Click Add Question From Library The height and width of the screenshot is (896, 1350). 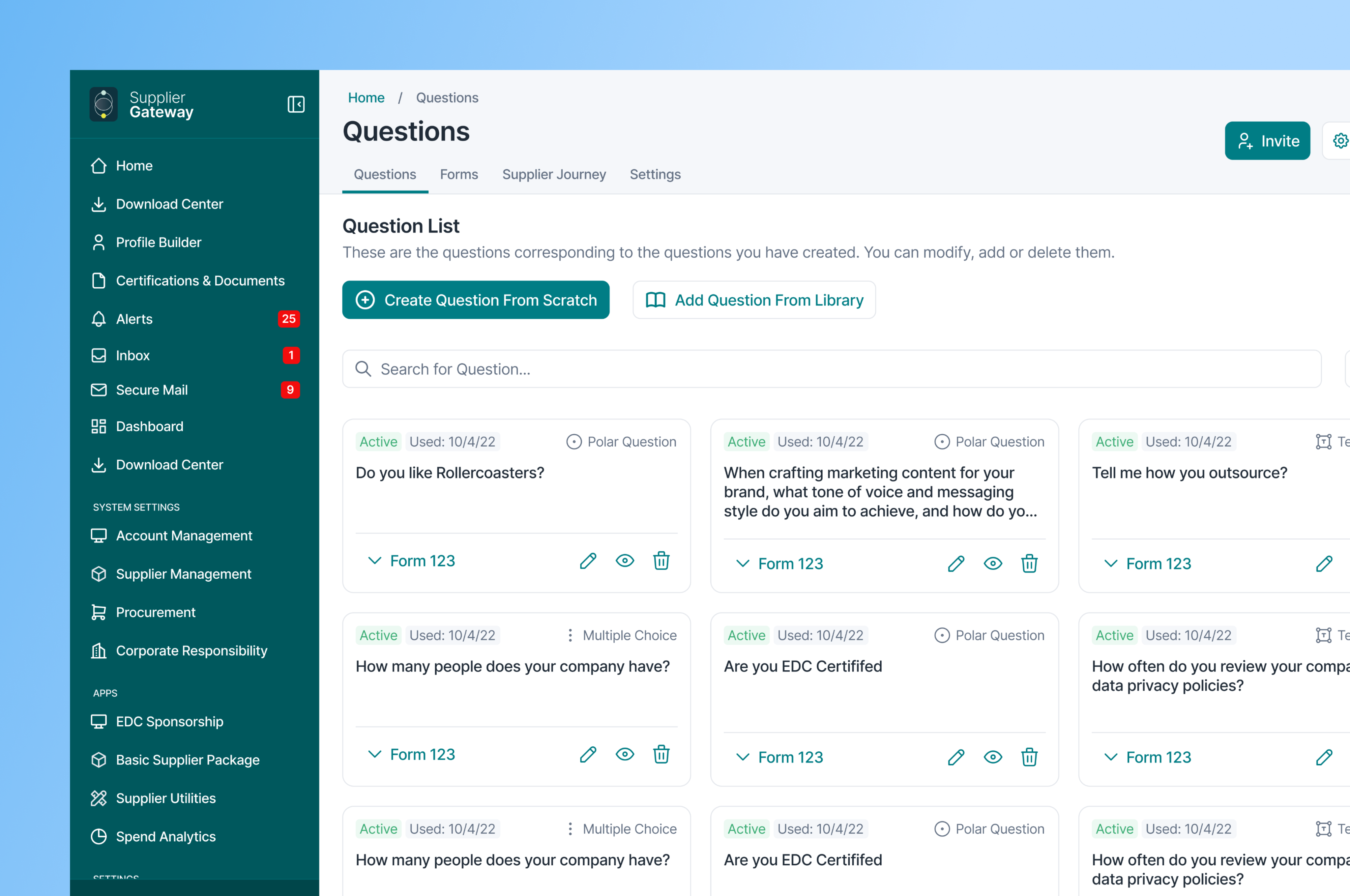754,300
